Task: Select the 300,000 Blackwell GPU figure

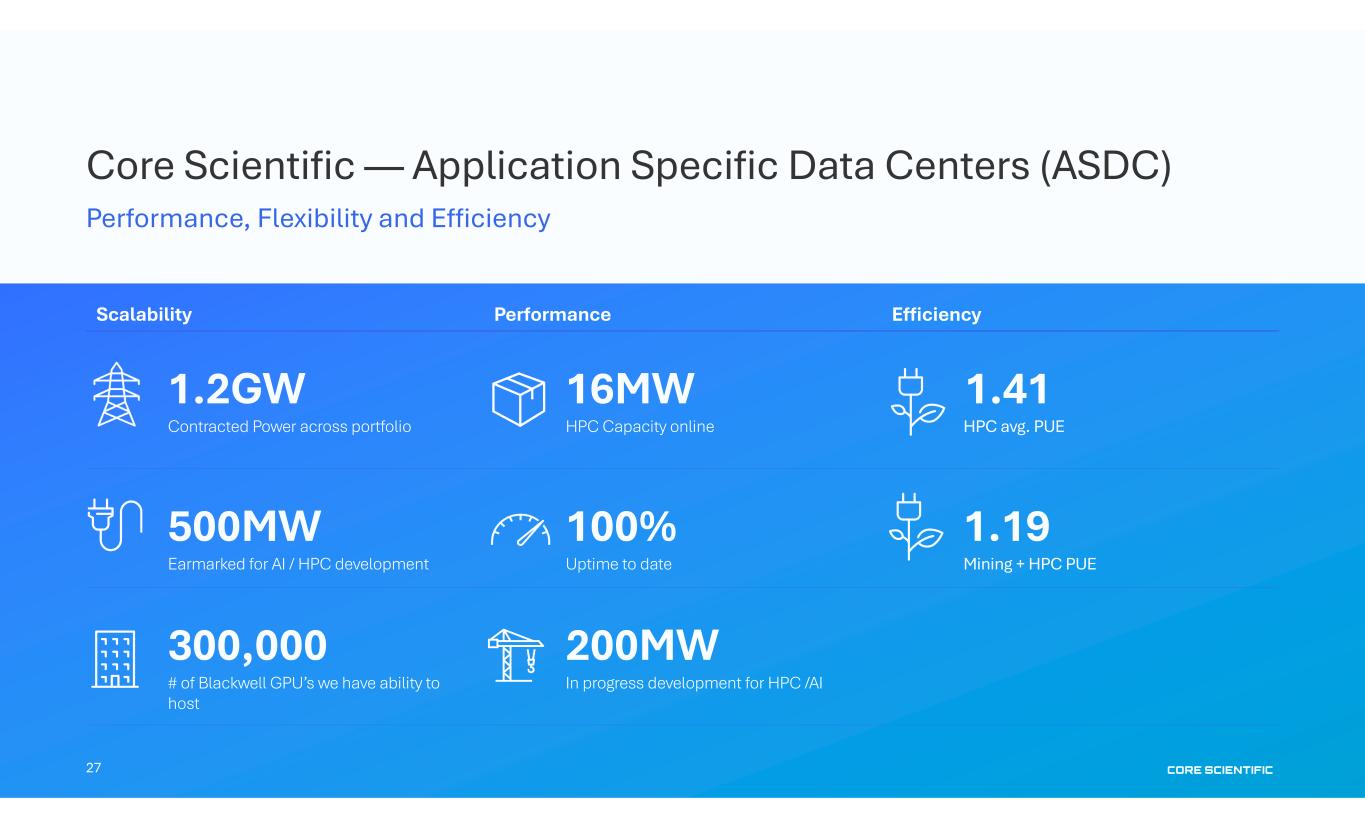Action: [247, 646]
